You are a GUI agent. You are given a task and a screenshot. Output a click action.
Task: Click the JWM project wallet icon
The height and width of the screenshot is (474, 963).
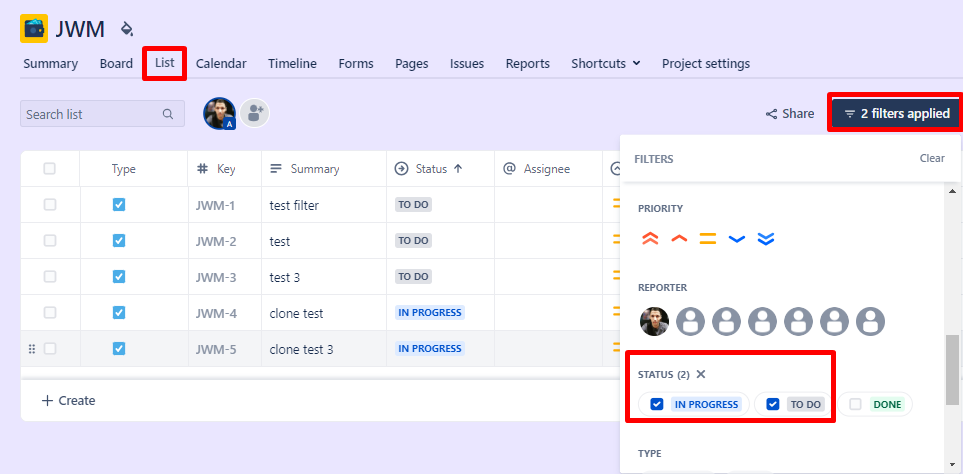click(34, 28)
